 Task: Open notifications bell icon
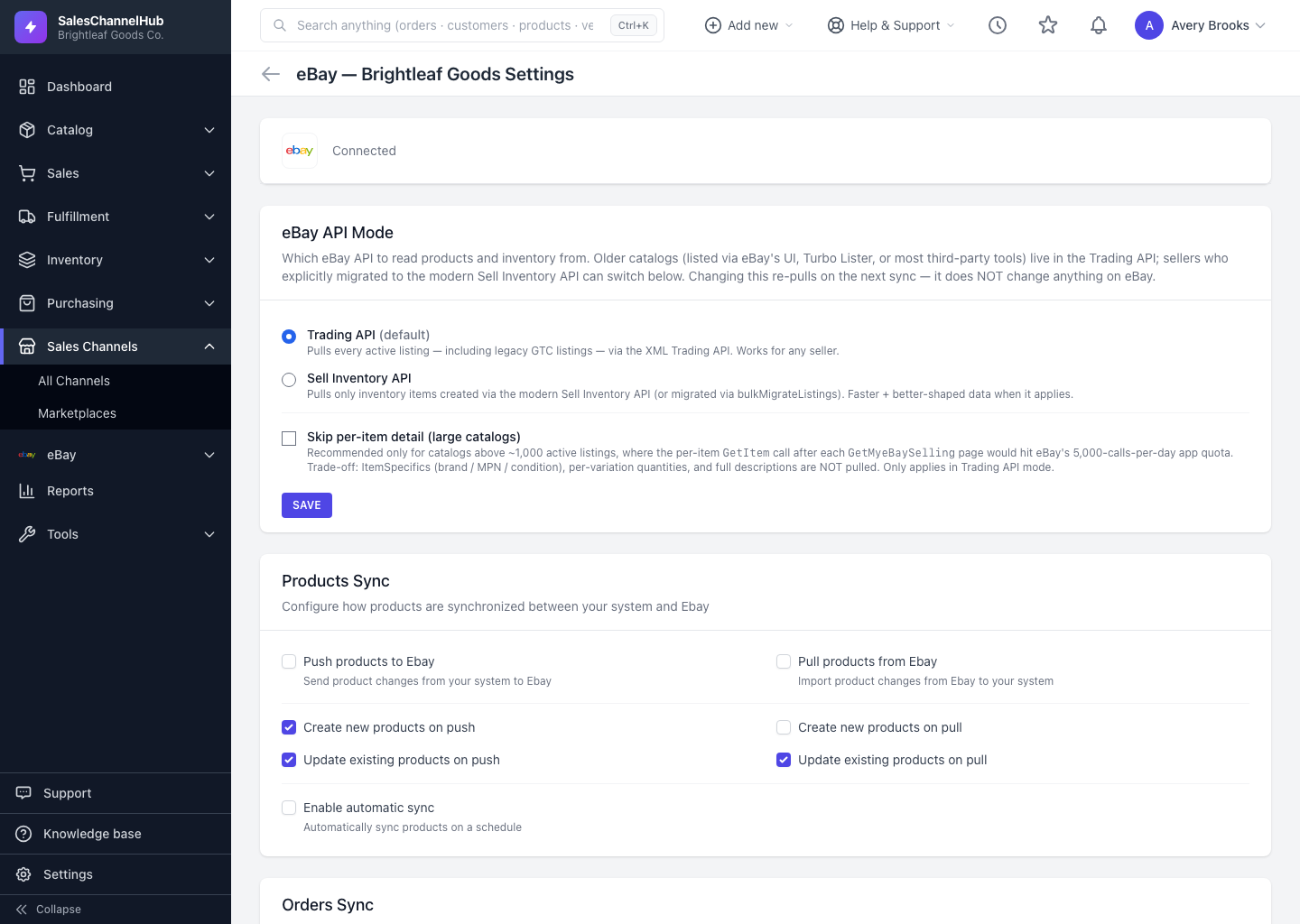click(x=1099, y=25)
